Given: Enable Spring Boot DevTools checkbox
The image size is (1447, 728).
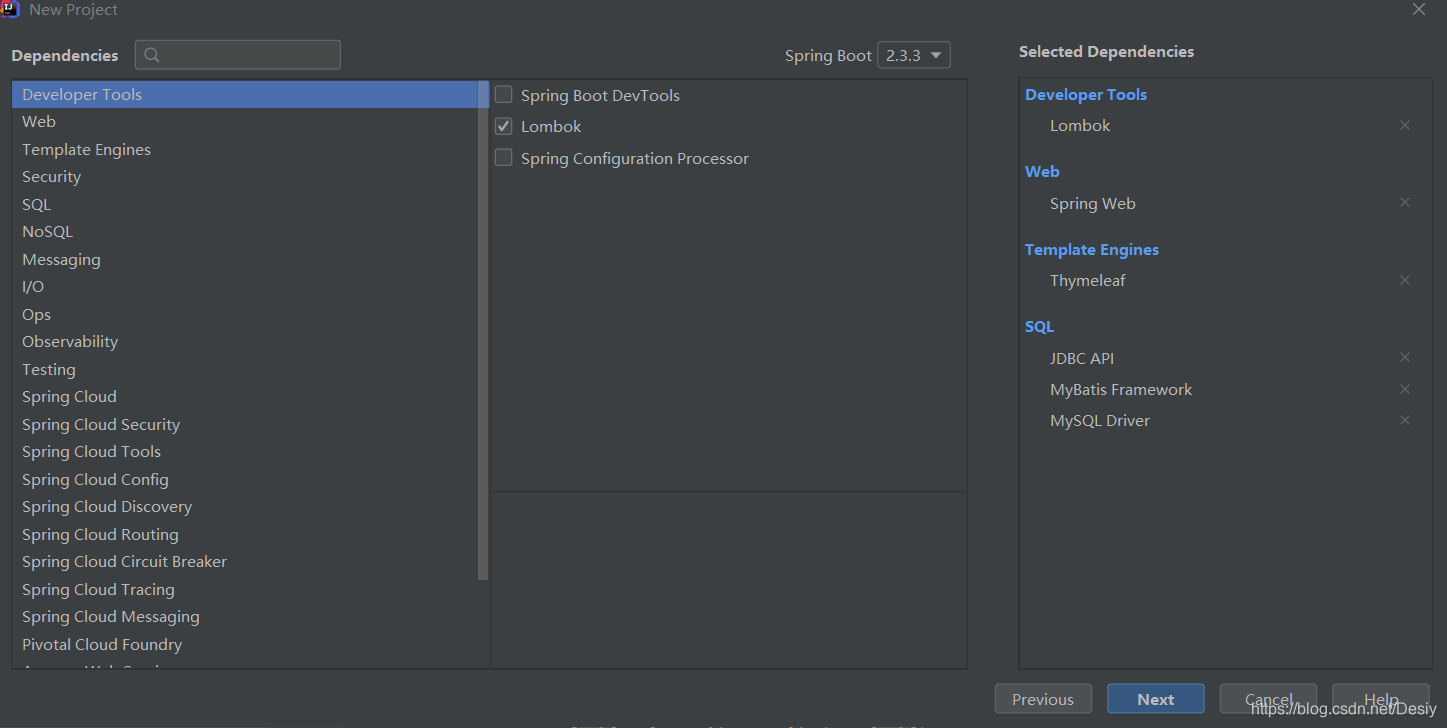Looking at the screenshot, I should click(x=504, y=95).
